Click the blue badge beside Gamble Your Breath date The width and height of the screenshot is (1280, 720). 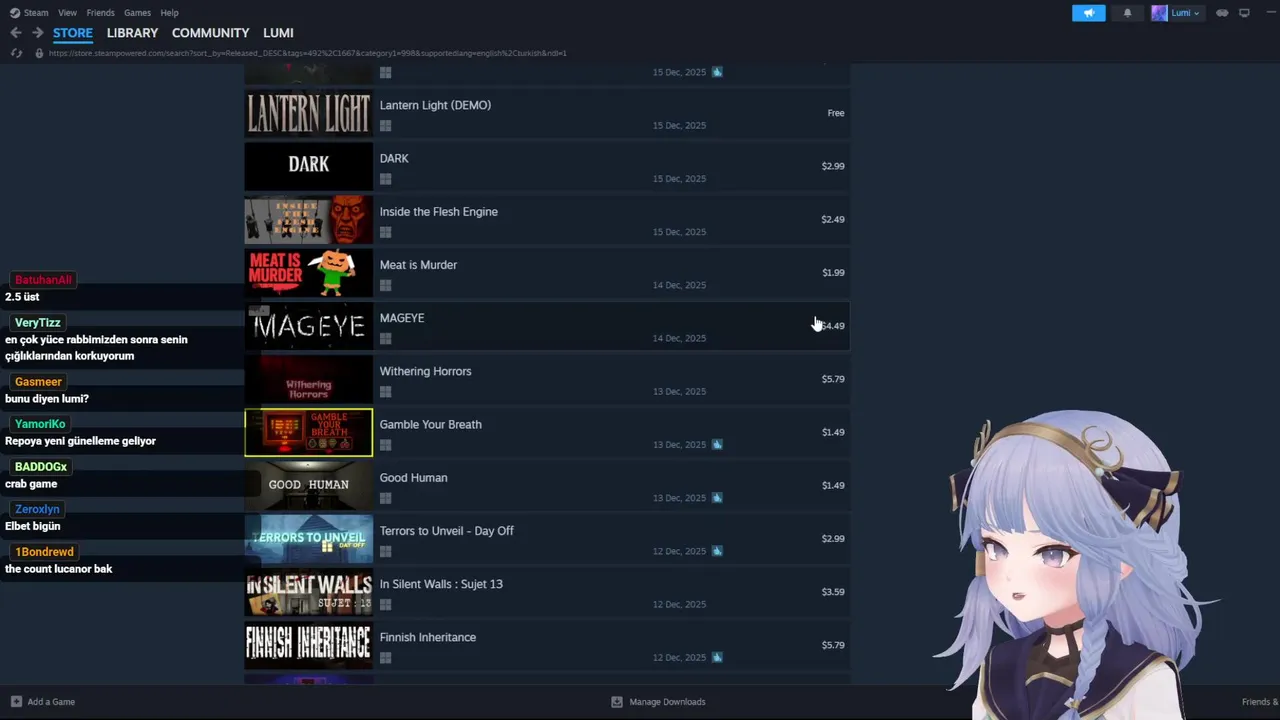717,444
